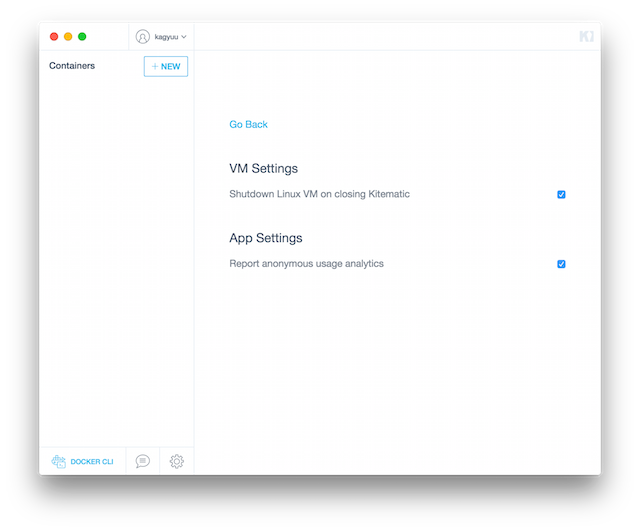
Task: Click the Docker whale icon
Action: [x=59, y=461]
